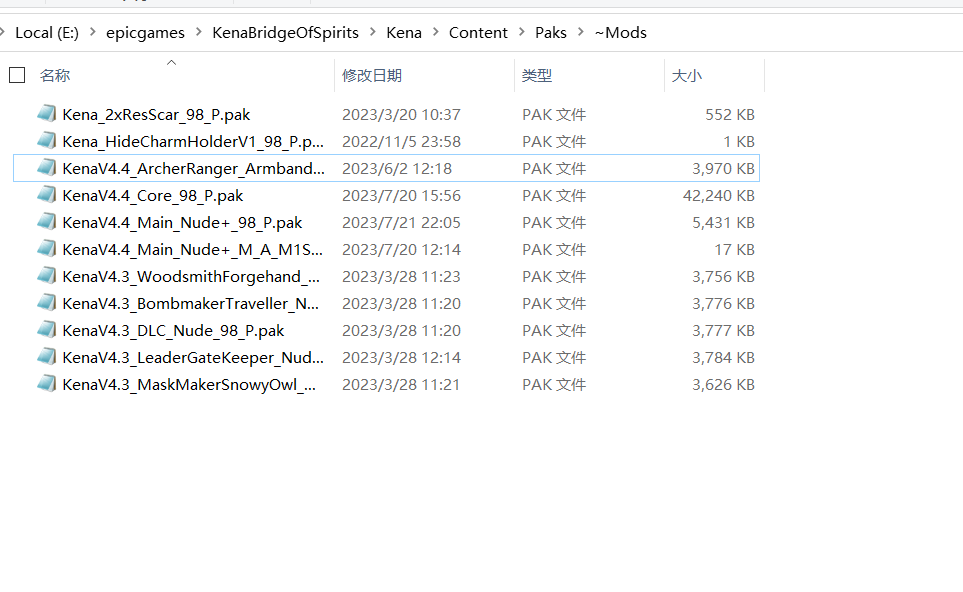Image resolution: width=963 pixels, height=592 pixels.
Task: Click the KenaV4.3_WoodsmithForgehand file icon
Action: 47,276
